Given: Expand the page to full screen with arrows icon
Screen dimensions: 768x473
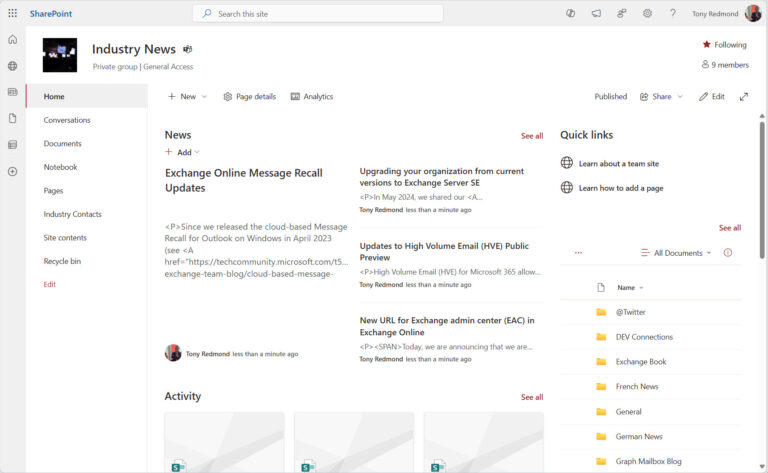Looking at the screenshot, I should pyautogui.click(x=743, y=97).
